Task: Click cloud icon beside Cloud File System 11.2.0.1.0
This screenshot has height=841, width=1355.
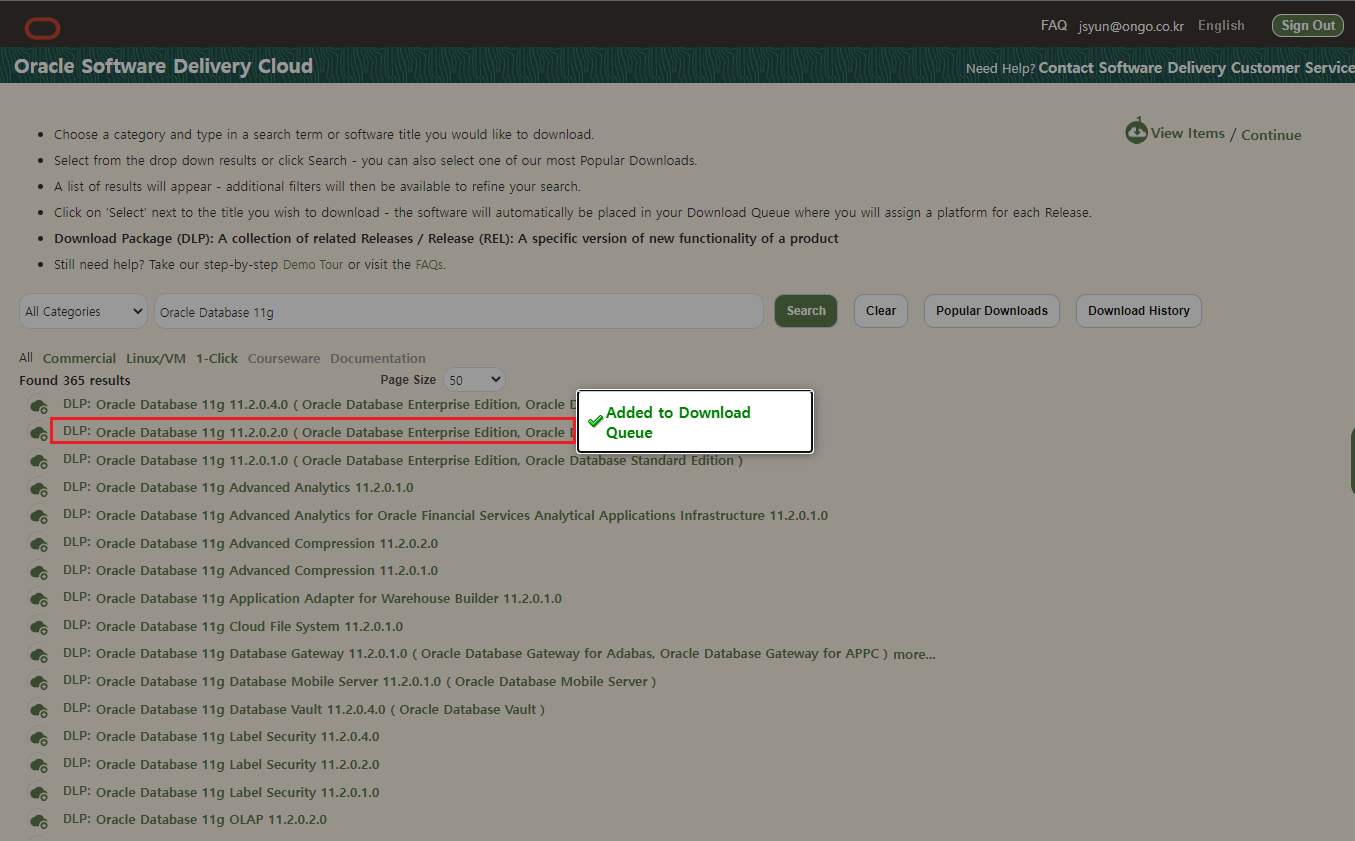Action: pyautogui.click(x=39, y=628)
